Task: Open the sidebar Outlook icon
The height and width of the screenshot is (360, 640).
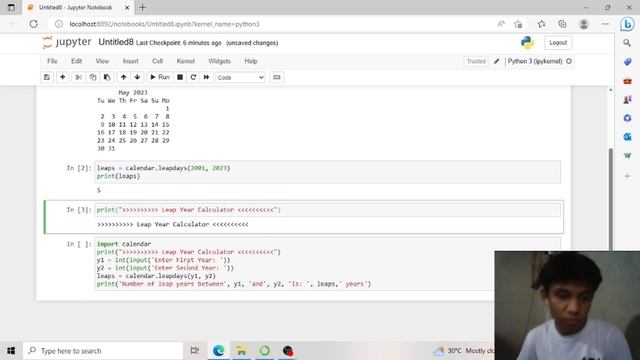Action: [627, 137]
